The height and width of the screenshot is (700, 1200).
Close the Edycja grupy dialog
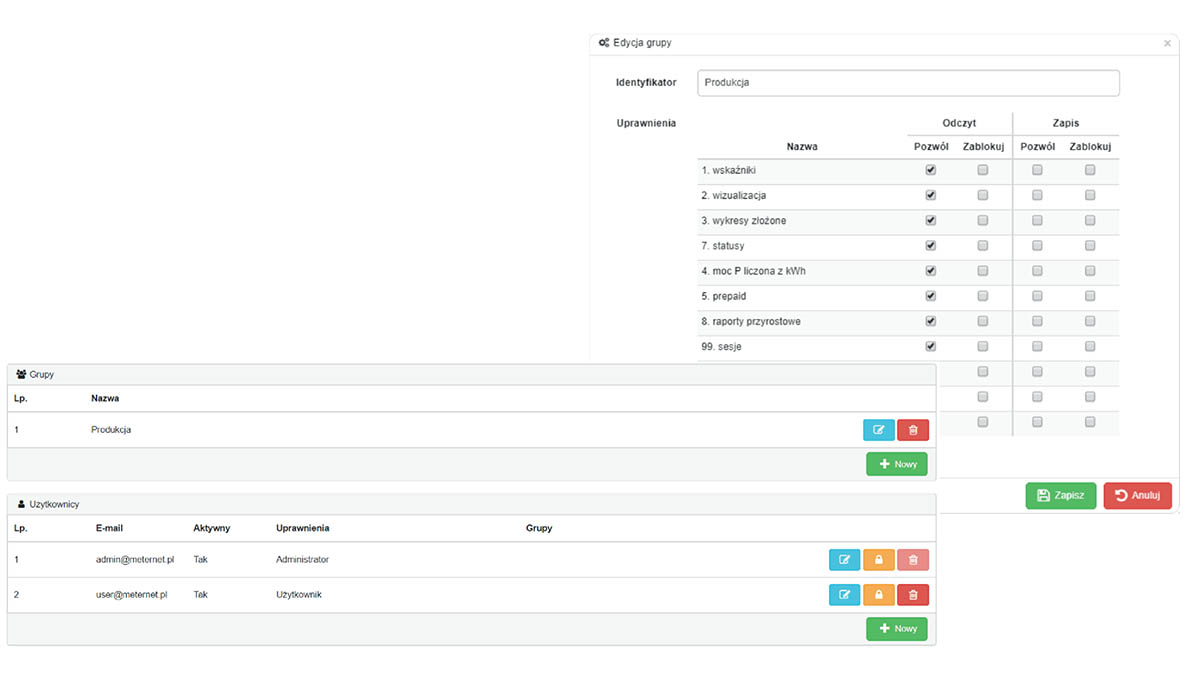coord(1167,44)
